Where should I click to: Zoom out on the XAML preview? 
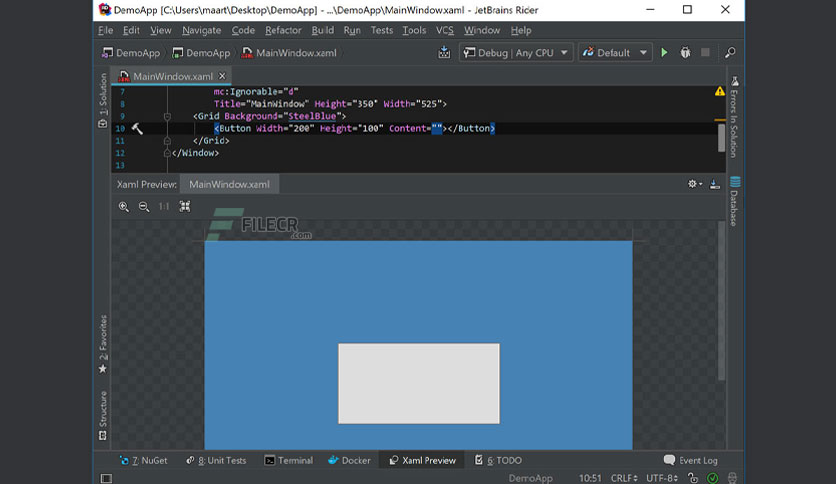(144, 206)
